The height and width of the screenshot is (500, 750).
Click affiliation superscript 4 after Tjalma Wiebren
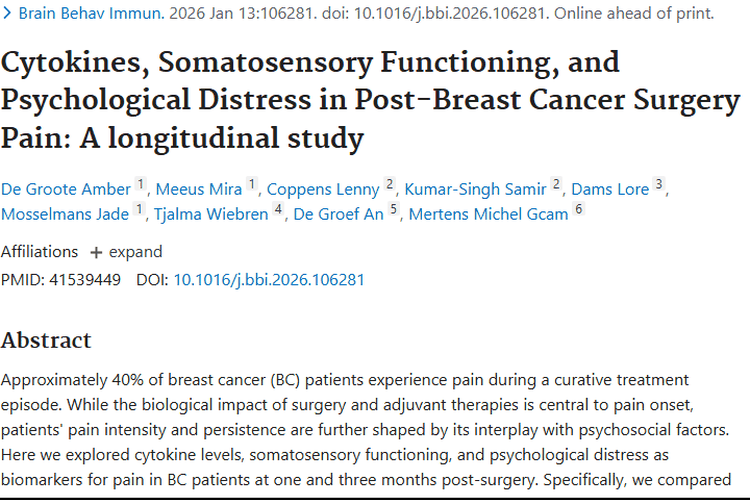[279, 210]
